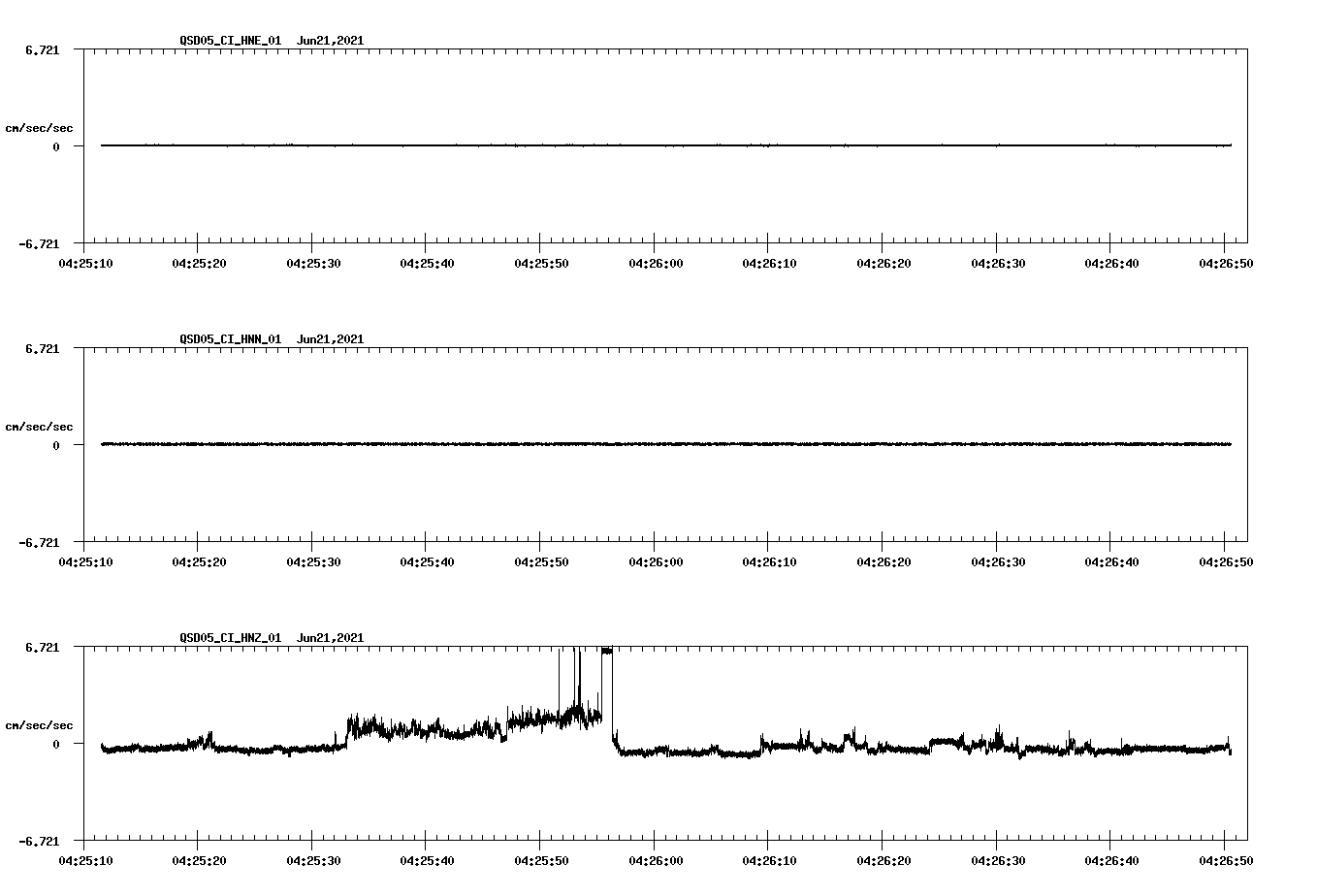Click the 04:26:00 time label under HNE plot
1317x896 pixels.
point(655,263)
